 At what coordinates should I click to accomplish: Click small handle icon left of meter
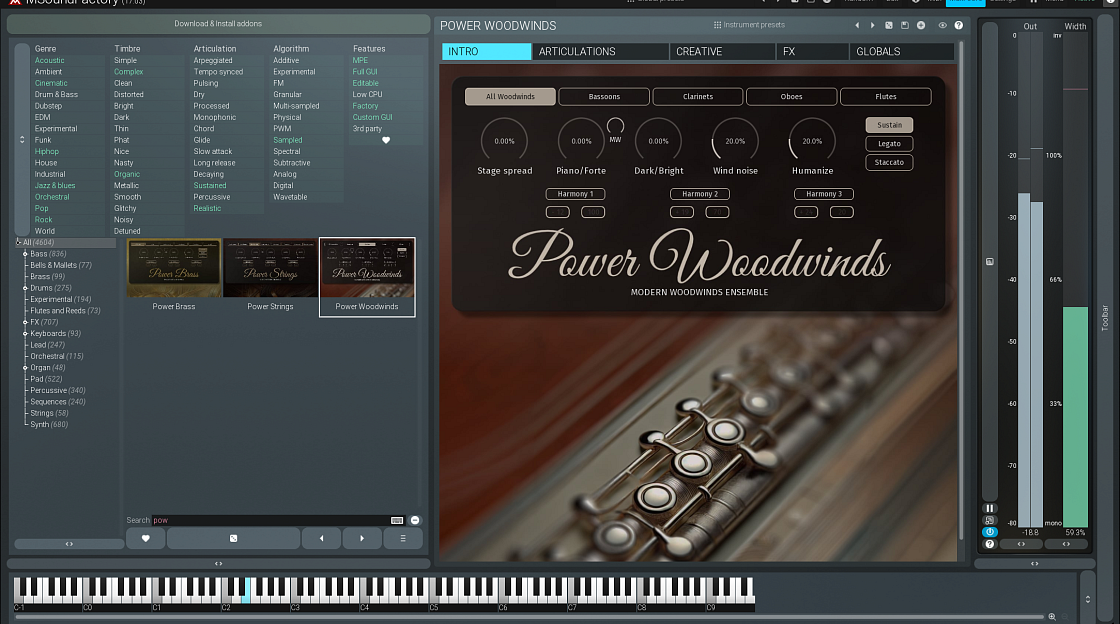pos(989,262)
